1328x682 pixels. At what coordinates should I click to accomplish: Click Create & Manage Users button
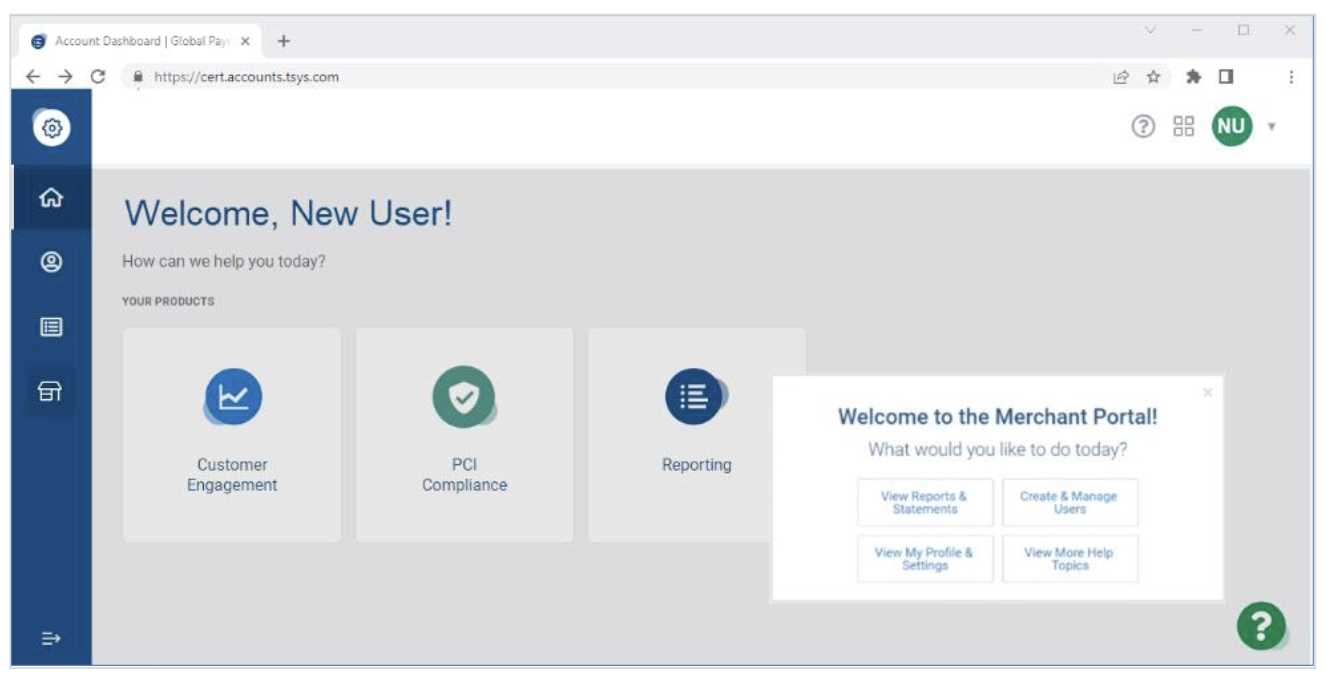[1070, 502]
